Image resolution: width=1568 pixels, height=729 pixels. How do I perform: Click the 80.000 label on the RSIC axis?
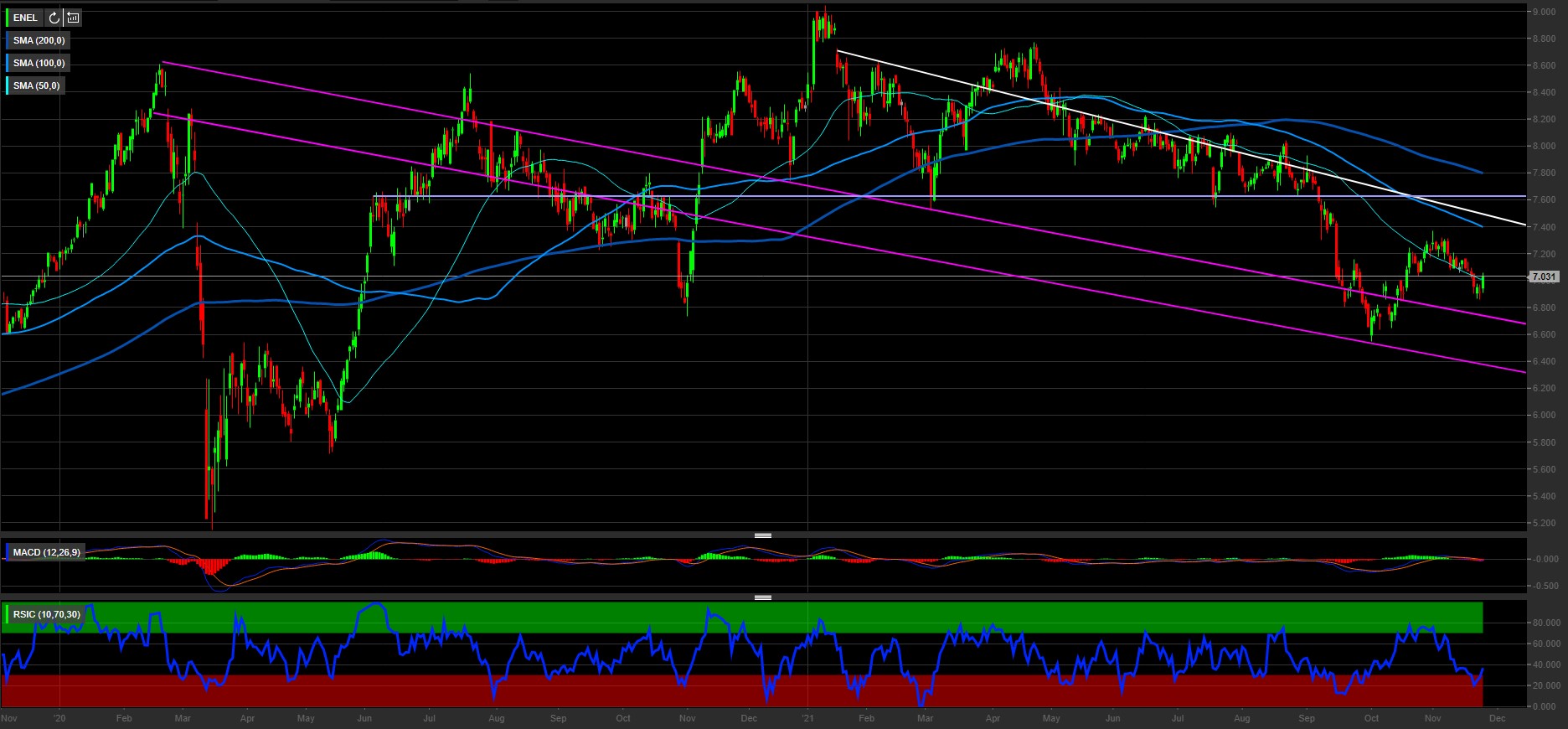pos(1546,623)
